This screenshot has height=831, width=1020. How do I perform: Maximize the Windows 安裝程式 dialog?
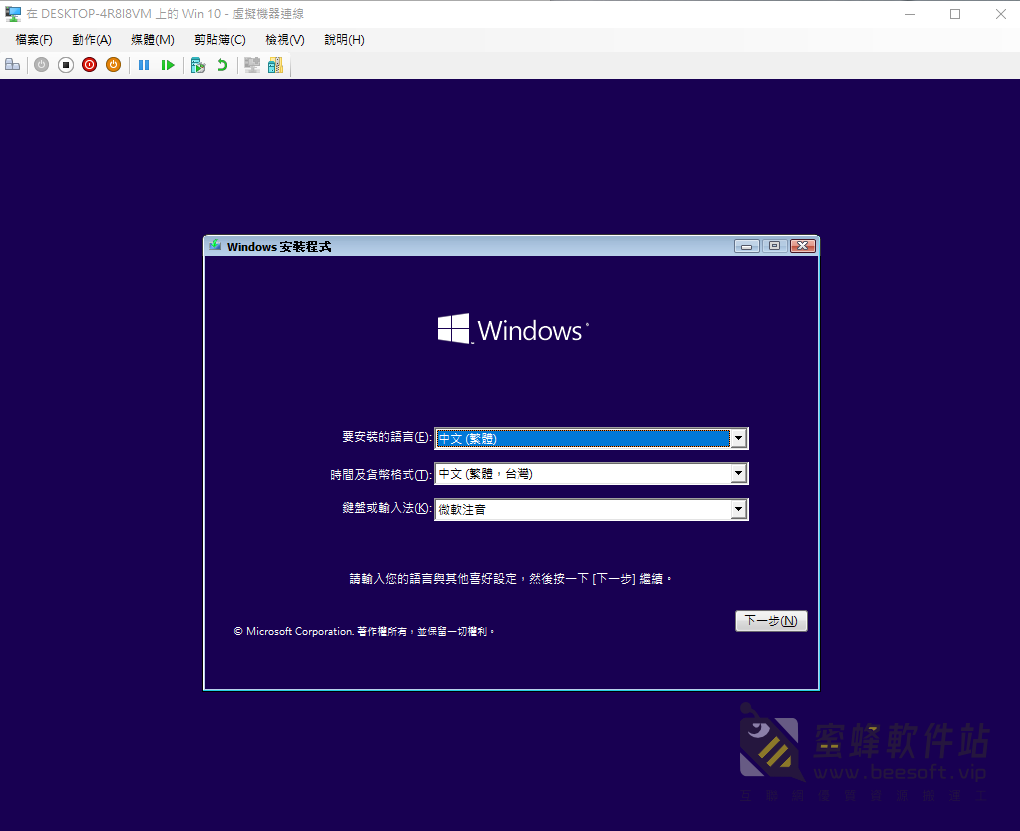click(774, 246)
